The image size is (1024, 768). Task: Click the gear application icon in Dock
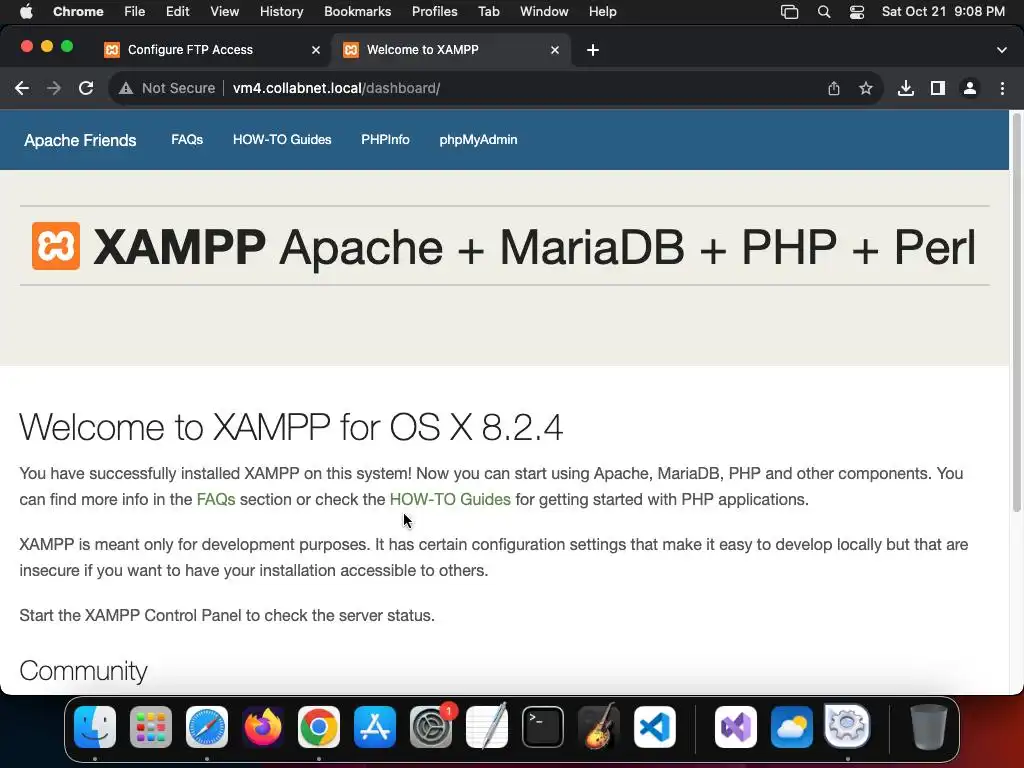847,726
